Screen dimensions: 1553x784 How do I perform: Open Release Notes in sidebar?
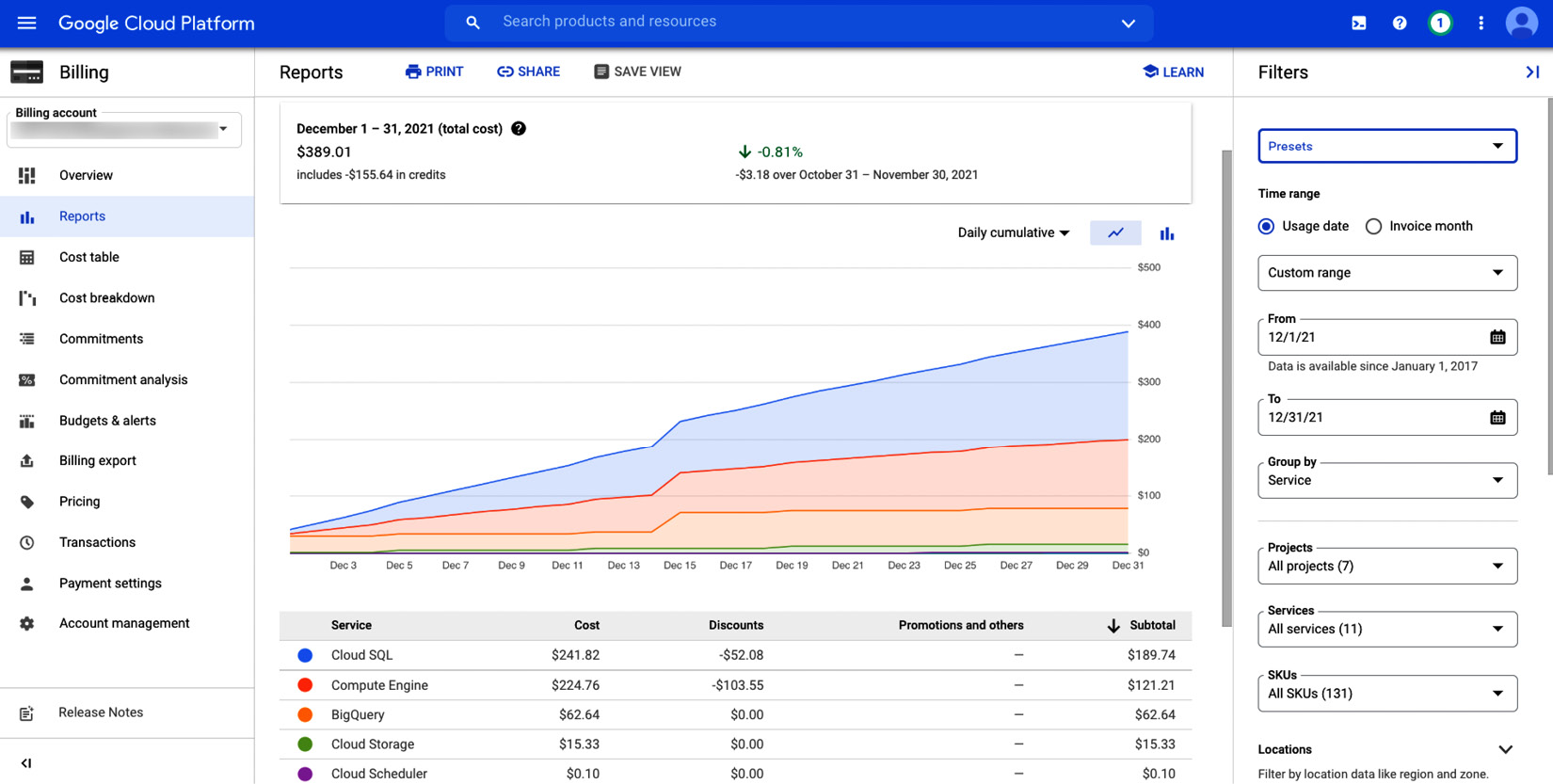(x=101, y=712)
